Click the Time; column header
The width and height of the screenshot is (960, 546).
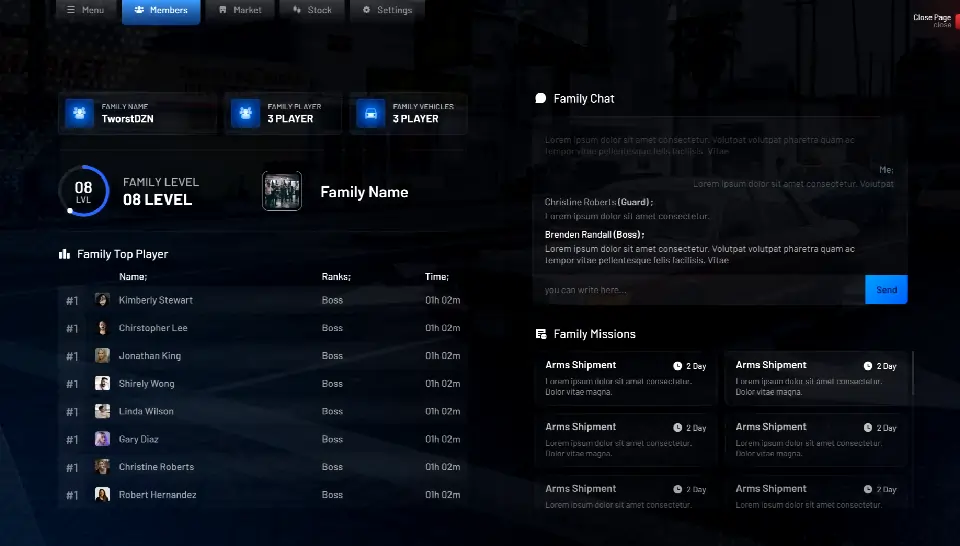coord(437,277)
